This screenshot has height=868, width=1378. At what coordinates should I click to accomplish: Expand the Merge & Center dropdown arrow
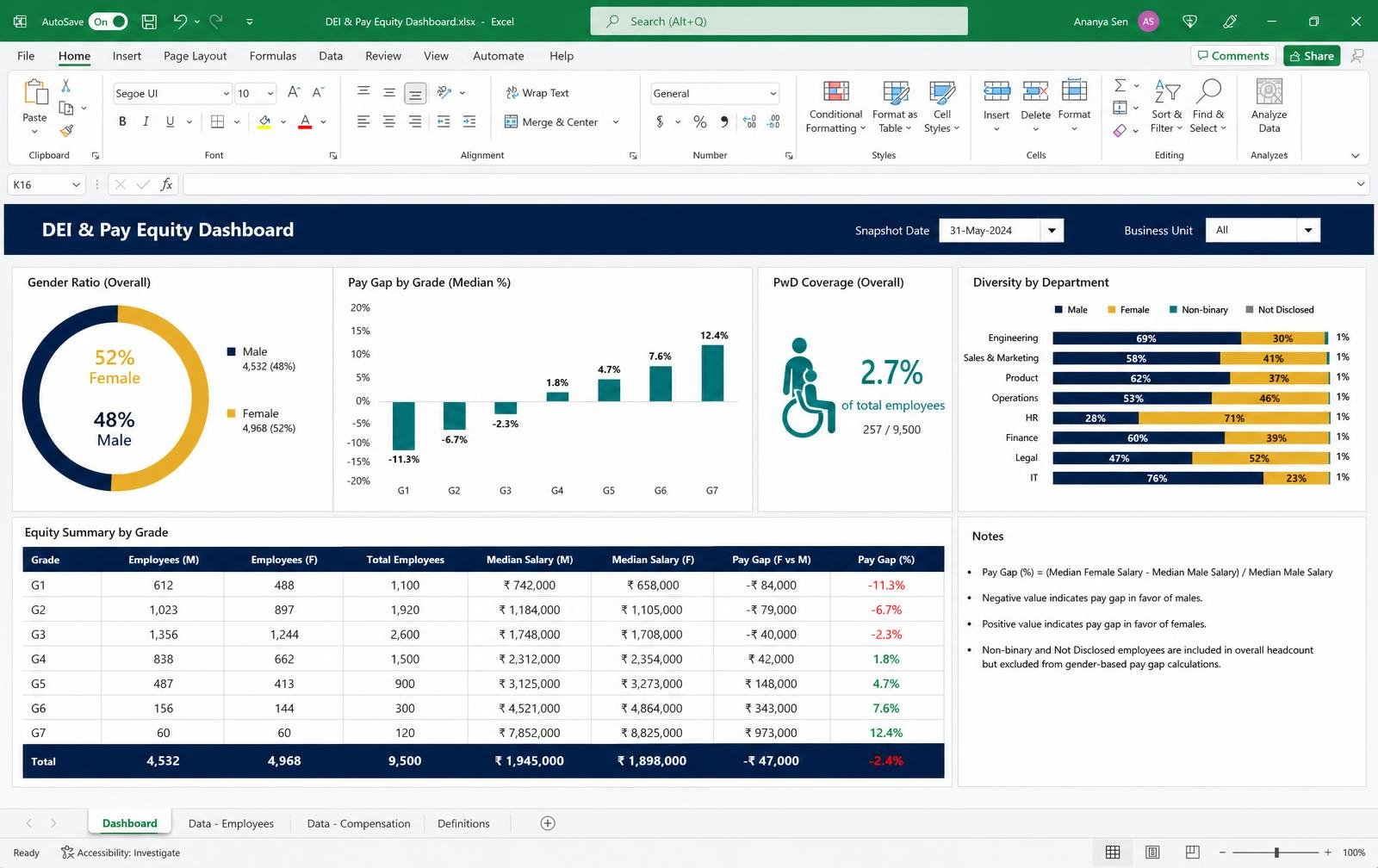point(616,122)
